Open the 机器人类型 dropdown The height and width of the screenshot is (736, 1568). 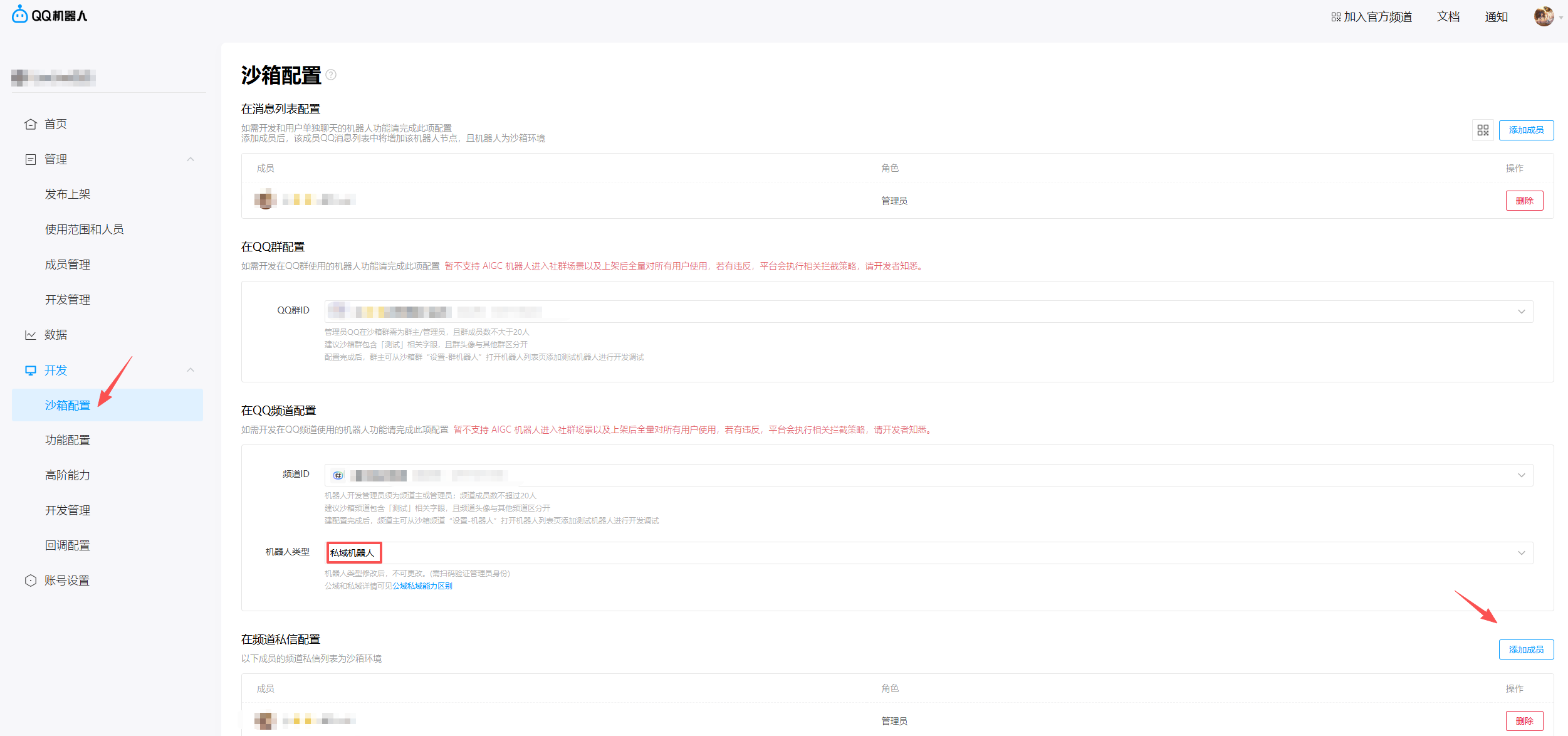tap(1521, 553)
